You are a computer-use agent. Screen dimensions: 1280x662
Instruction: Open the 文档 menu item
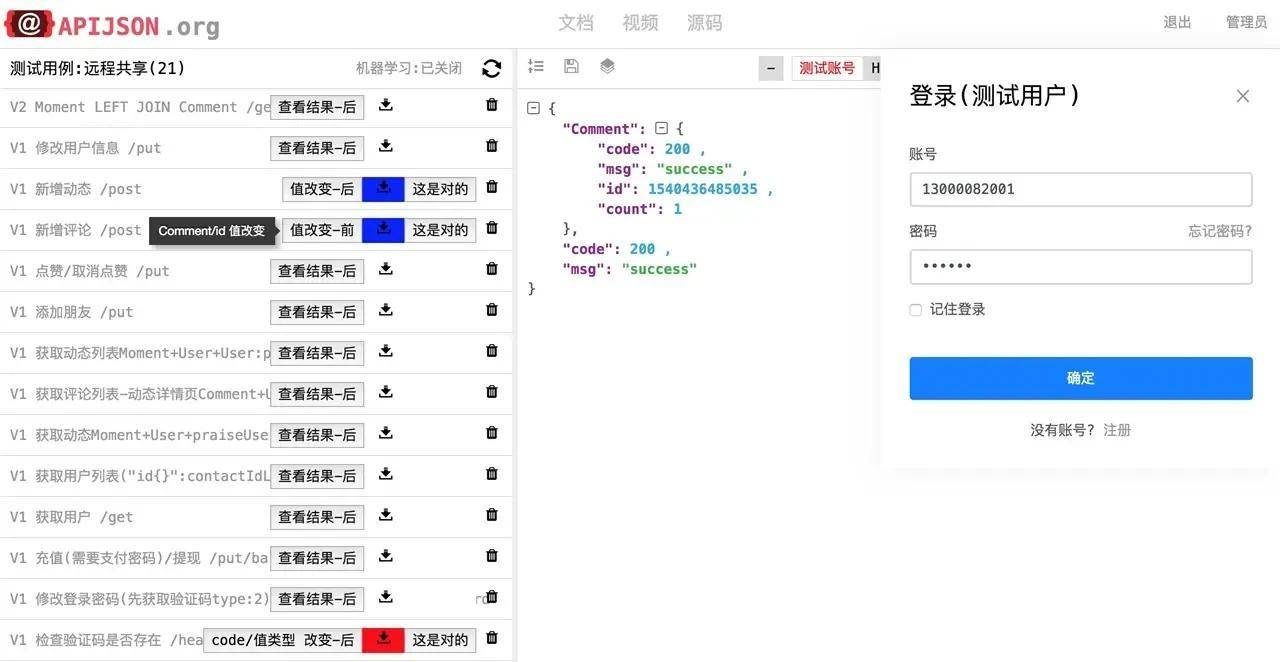click(x=576, y=23)
